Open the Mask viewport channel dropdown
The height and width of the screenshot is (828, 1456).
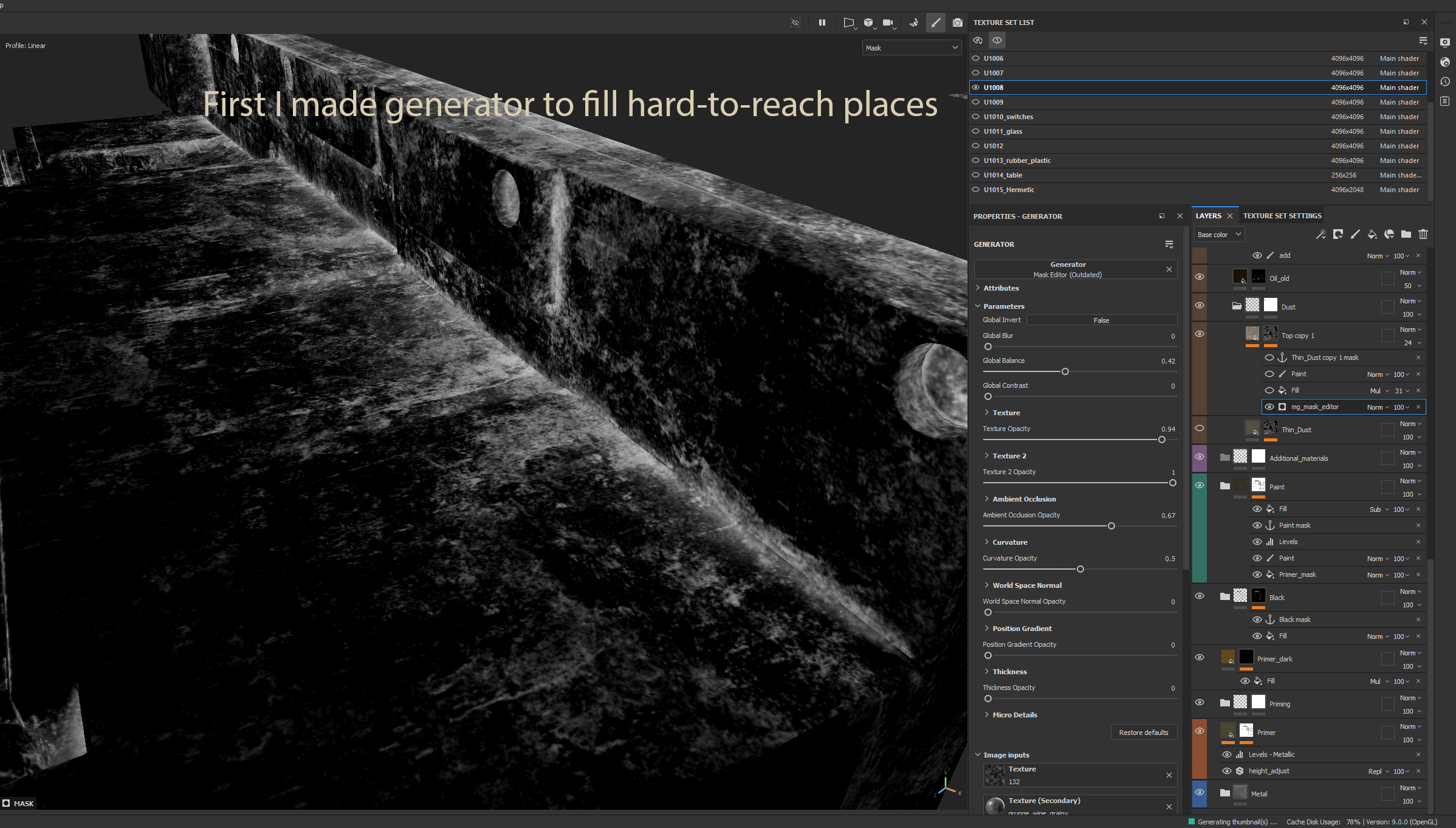click(x=912, y=48)
